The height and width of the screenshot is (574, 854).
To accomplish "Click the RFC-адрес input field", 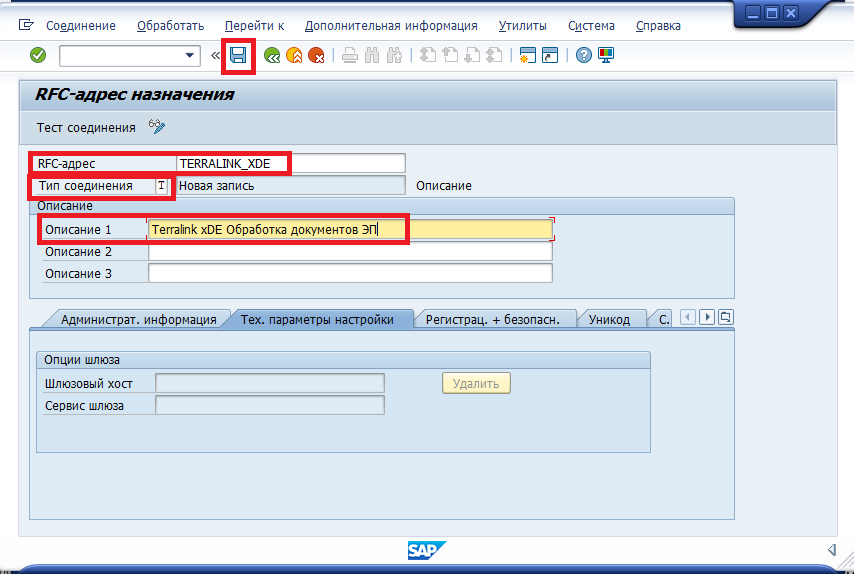I will (290, 163).
